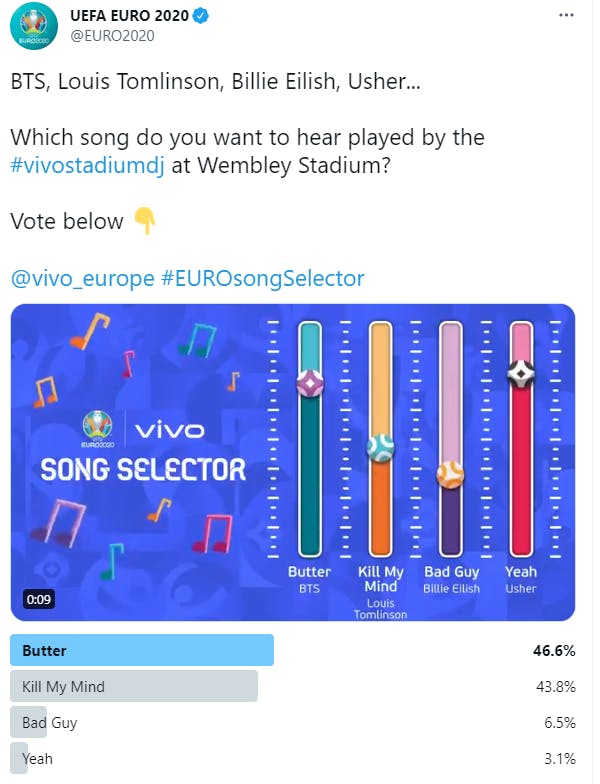The width and height of the screenshot is (600, 784).
Task: Open the @EURO2020 handle link
Action: pyautogui.click(x=112, y=36)
